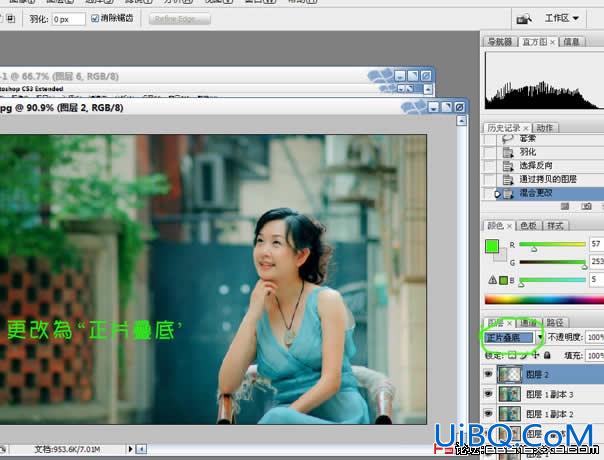Hide the 图层 1 副本 2 layer
Viewport: 604px width, 460px height.
point(488,413)
